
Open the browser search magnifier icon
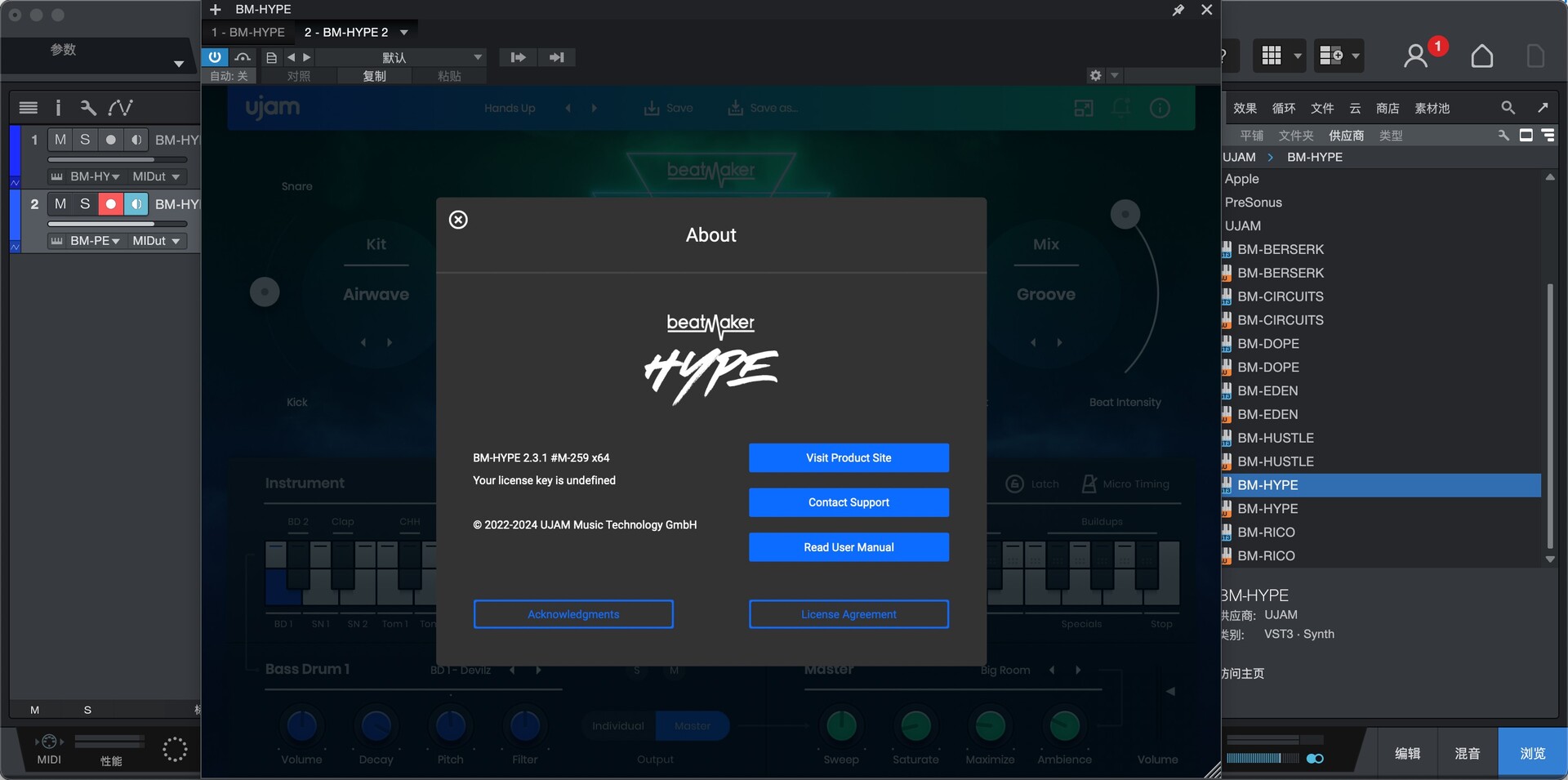pos(1508,108)
